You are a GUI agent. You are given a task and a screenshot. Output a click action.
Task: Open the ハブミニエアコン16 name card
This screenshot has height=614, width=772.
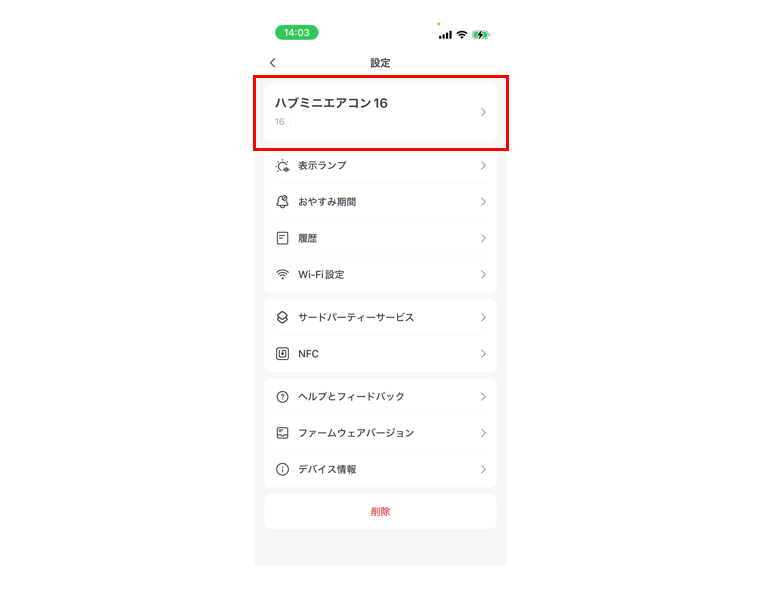tap(380, 112)
